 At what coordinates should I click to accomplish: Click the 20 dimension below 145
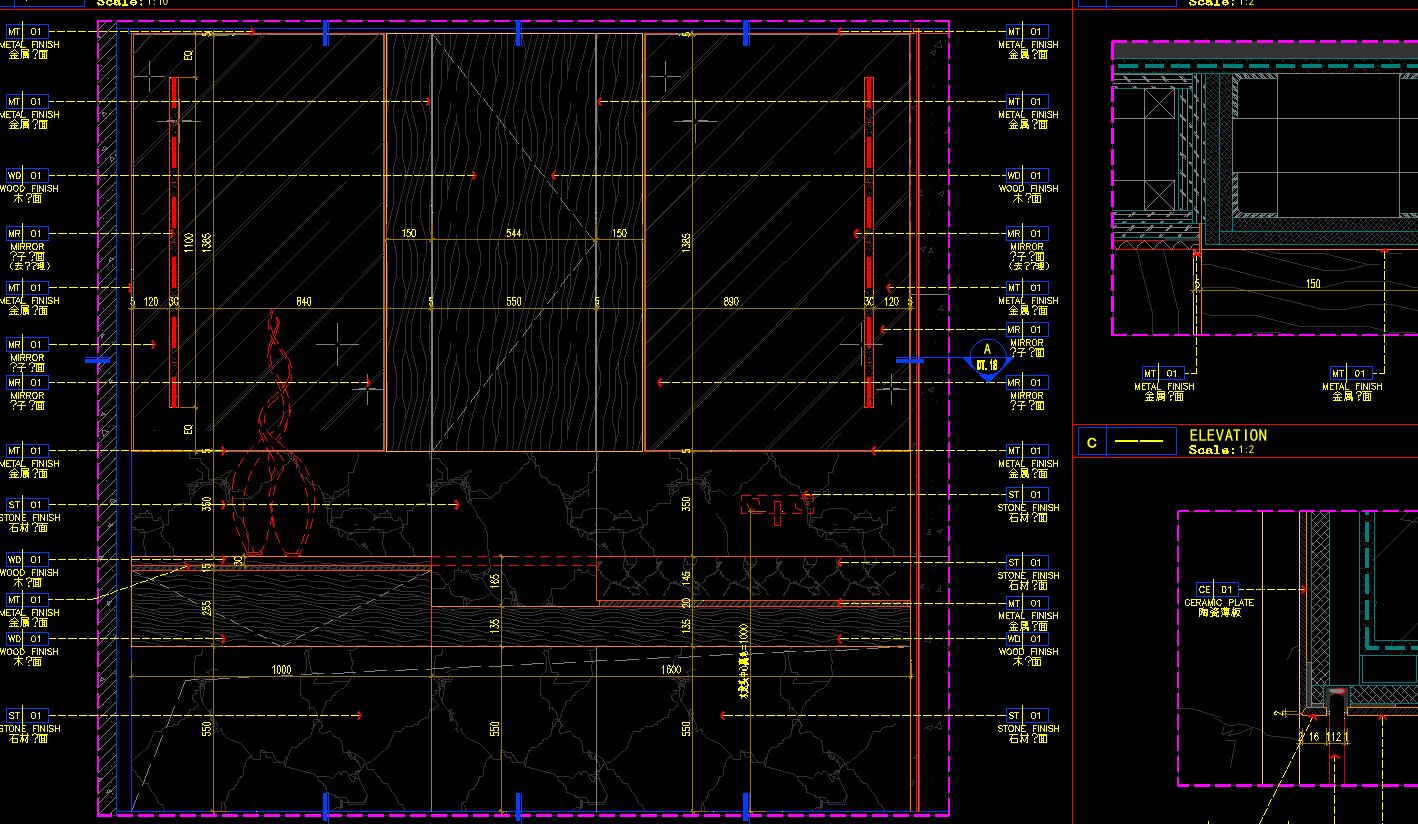tap(686, 602)
